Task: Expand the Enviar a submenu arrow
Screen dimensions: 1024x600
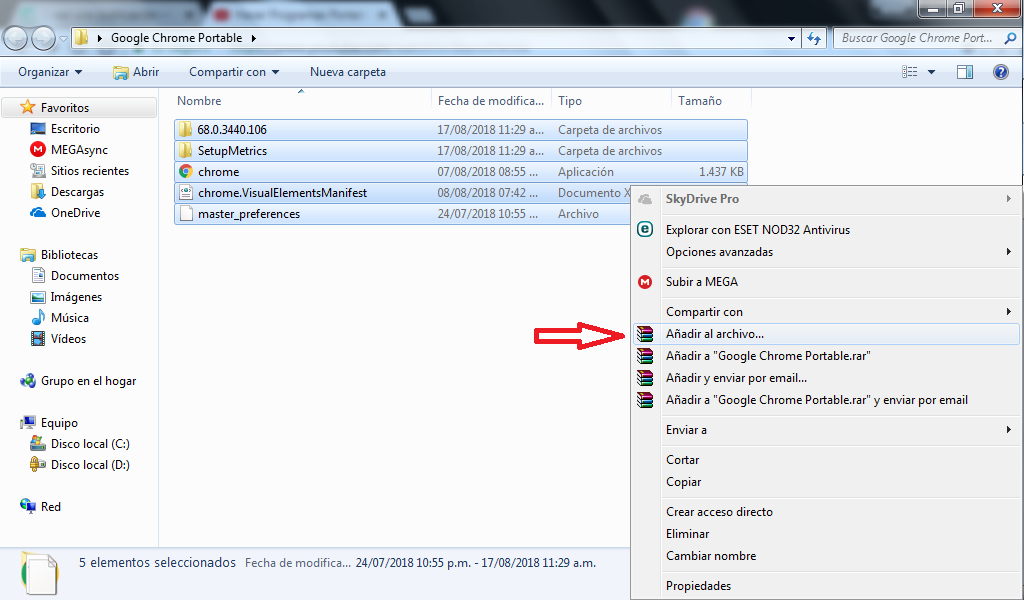Action: (1009, 430)
